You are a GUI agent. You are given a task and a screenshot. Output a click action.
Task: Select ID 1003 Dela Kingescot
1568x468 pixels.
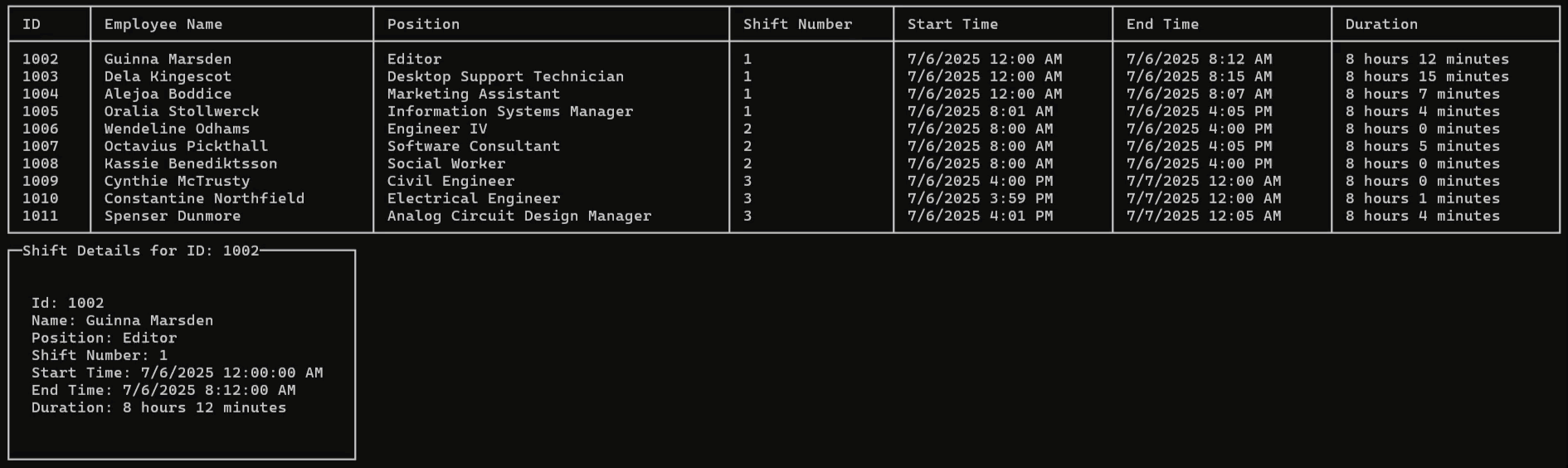tap(784, 76)
